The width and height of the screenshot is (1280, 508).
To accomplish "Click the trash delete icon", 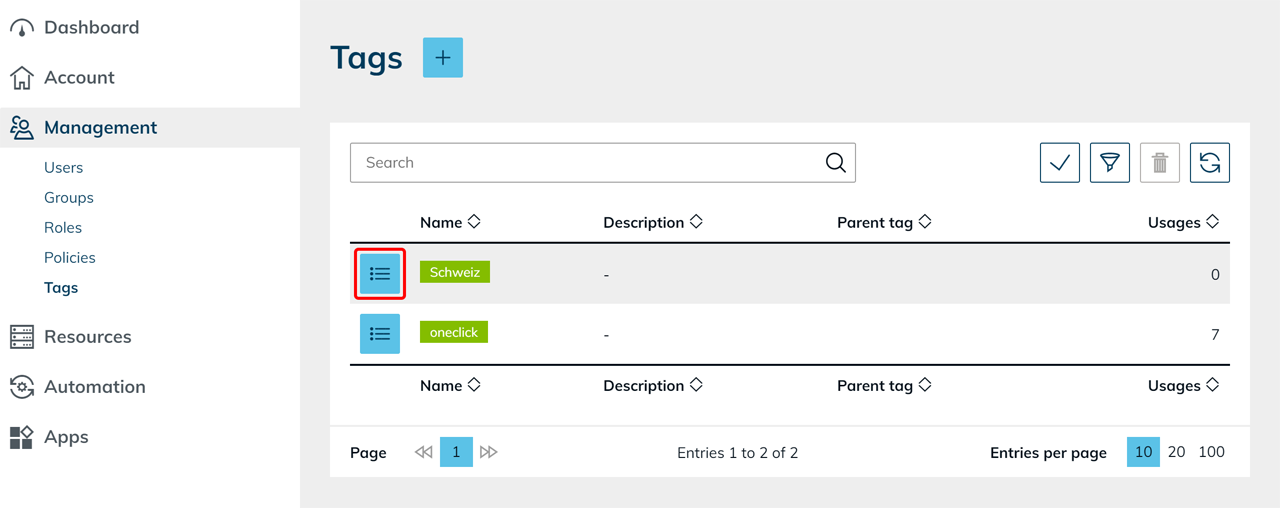I will (1160, 163).
